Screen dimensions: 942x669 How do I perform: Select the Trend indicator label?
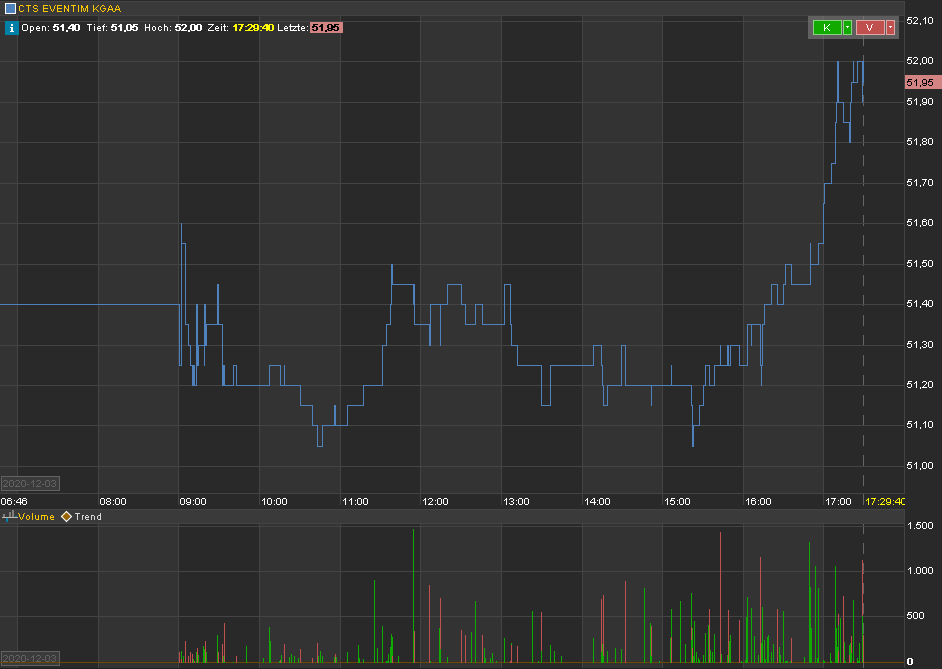pos(88,517)
